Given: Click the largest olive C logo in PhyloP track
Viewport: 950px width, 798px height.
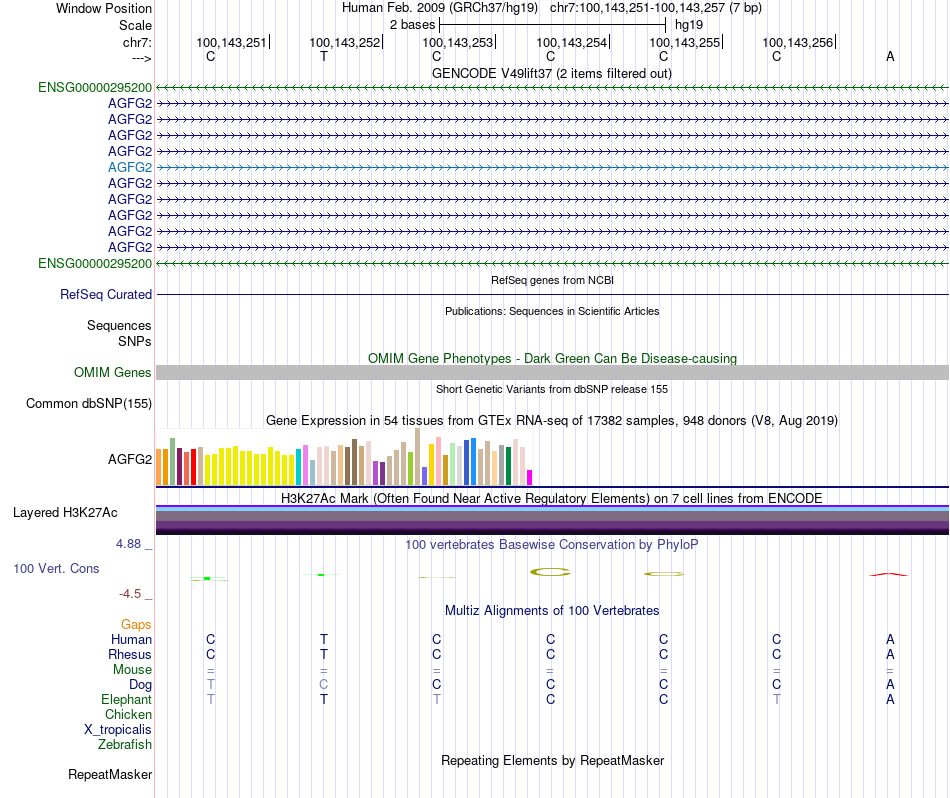Looking at the screenshot, I should click(550, 572).
